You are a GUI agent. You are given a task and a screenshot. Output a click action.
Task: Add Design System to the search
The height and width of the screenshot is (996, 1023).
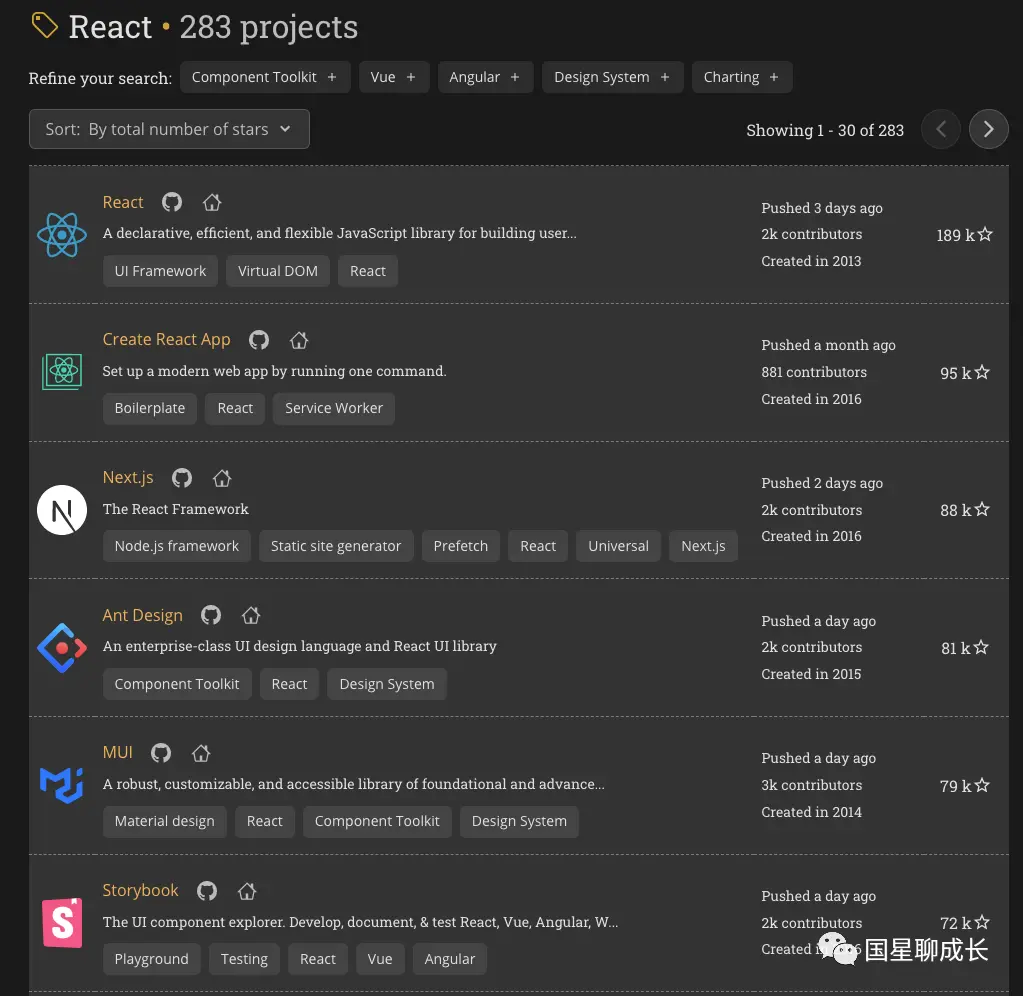(x=612, y=77)
